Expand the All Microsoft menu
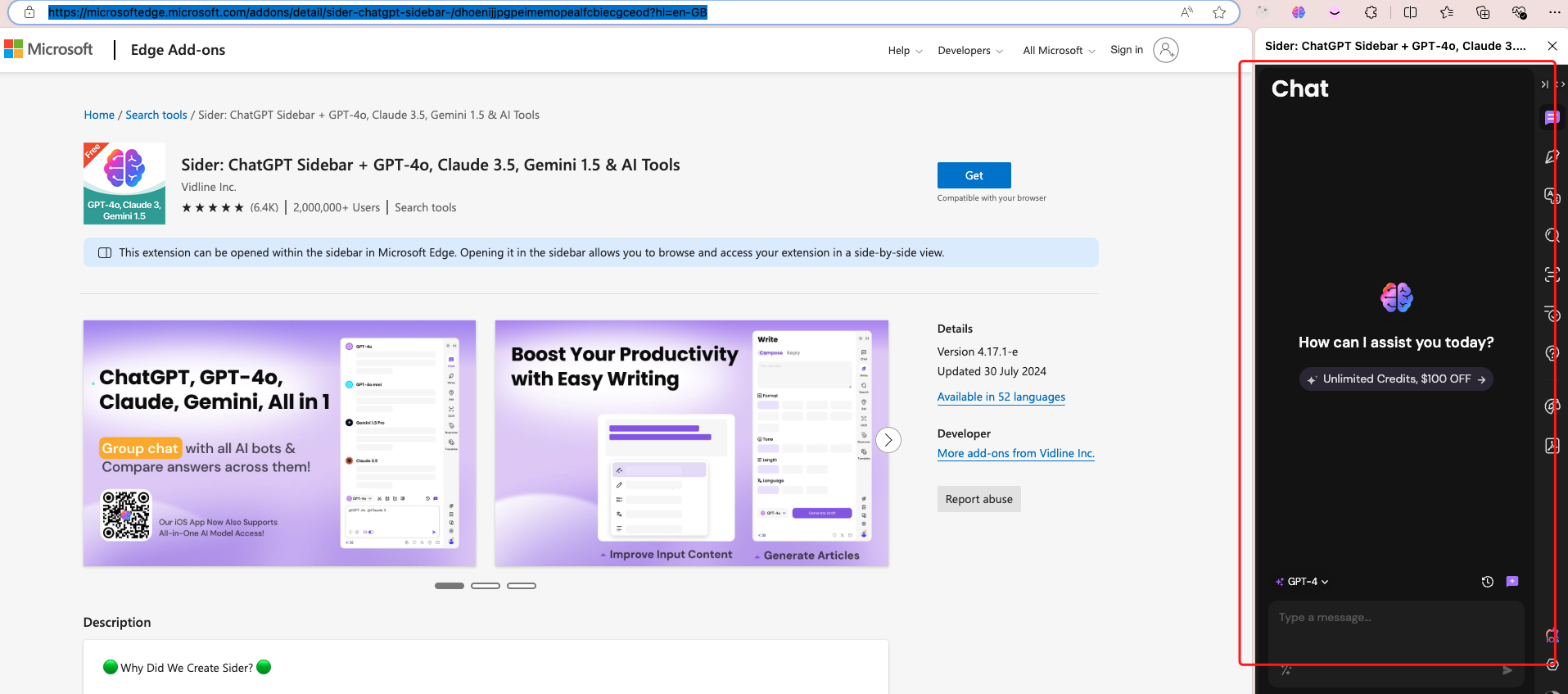This screenshot has width=1568, height=694. [1059, 51]
